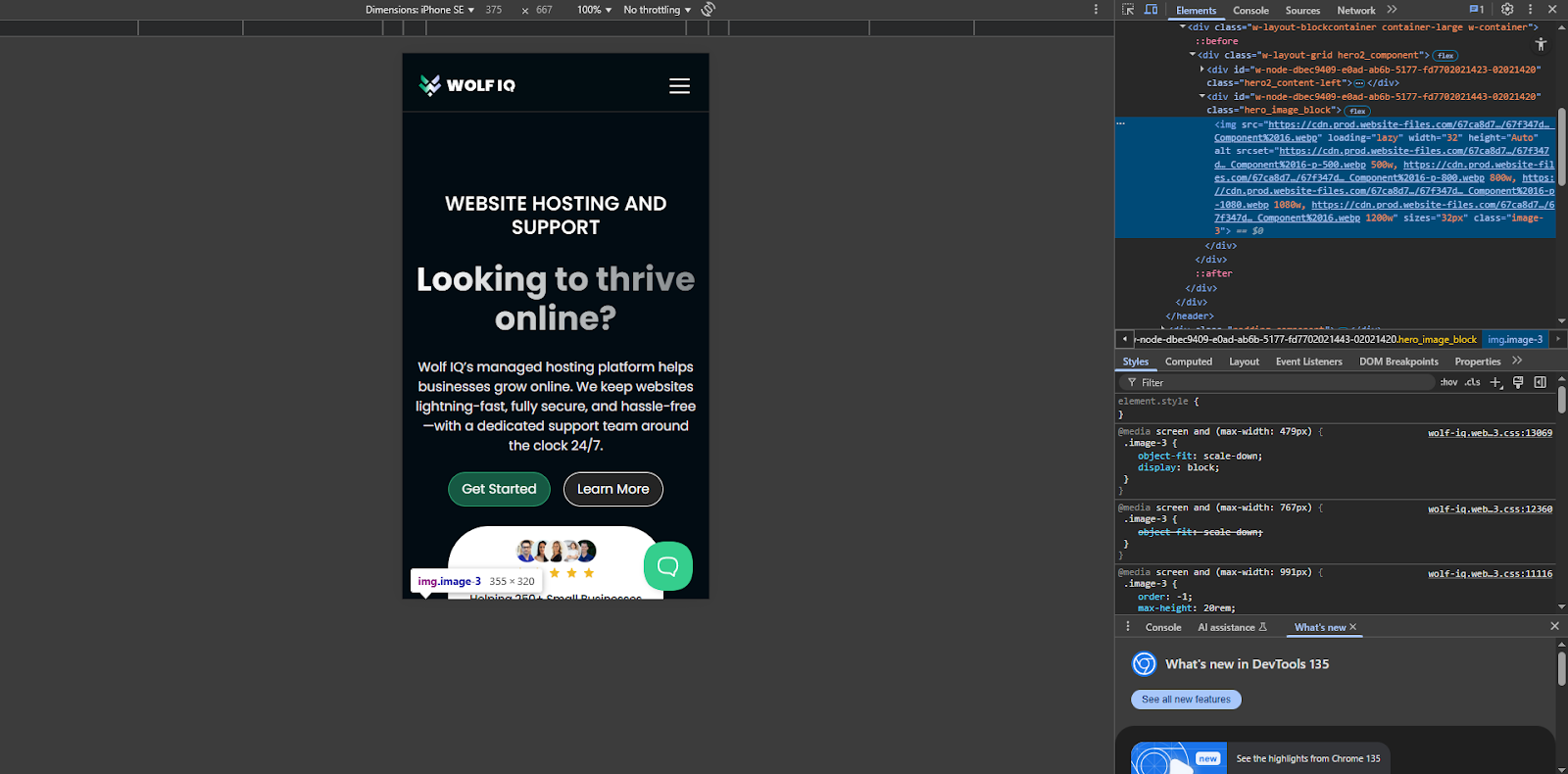Click the viewport width field 375

pyautogui.click(x=494, y=10)
